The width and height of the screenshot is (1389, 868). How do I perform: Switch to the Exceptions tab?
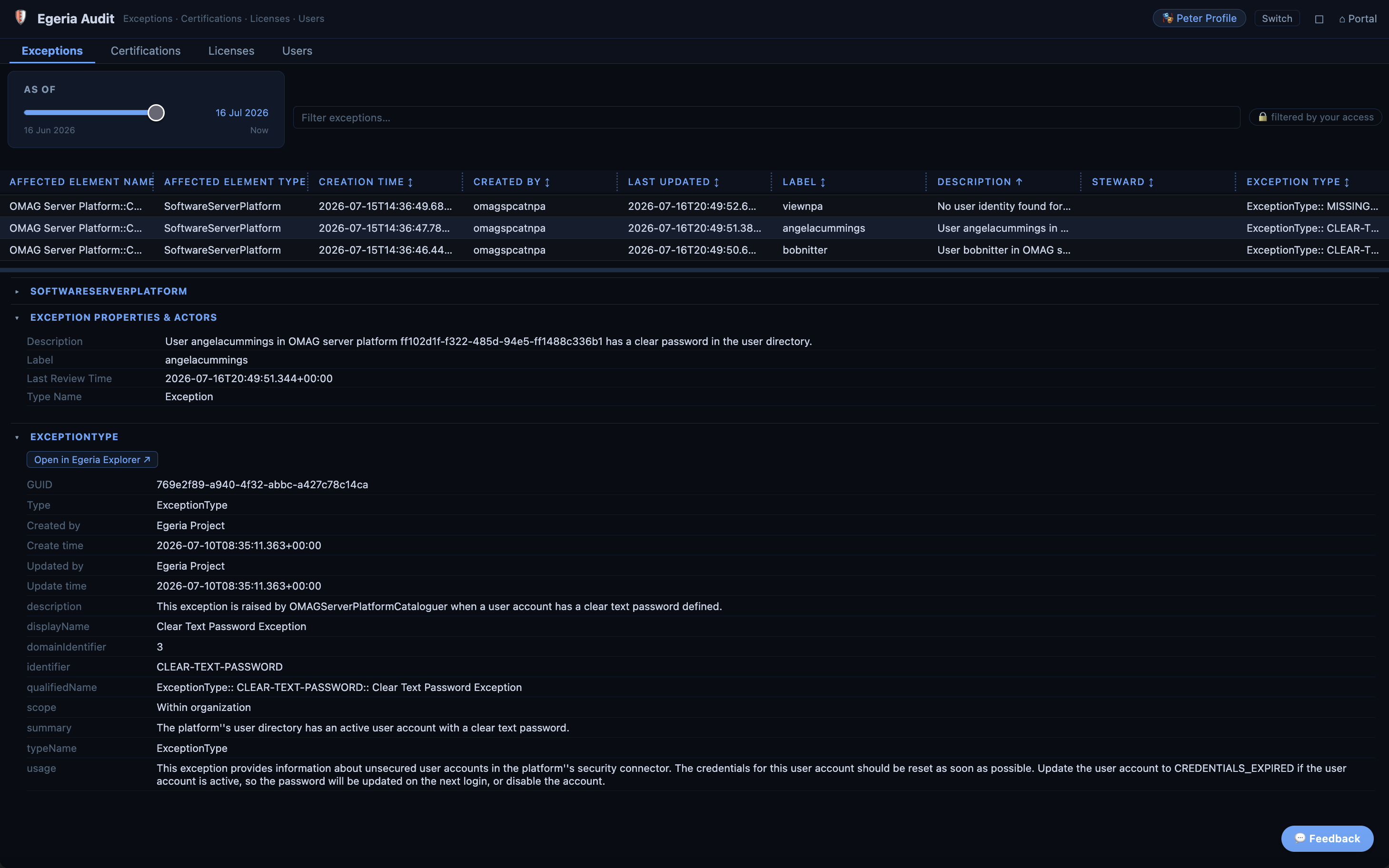52,51
